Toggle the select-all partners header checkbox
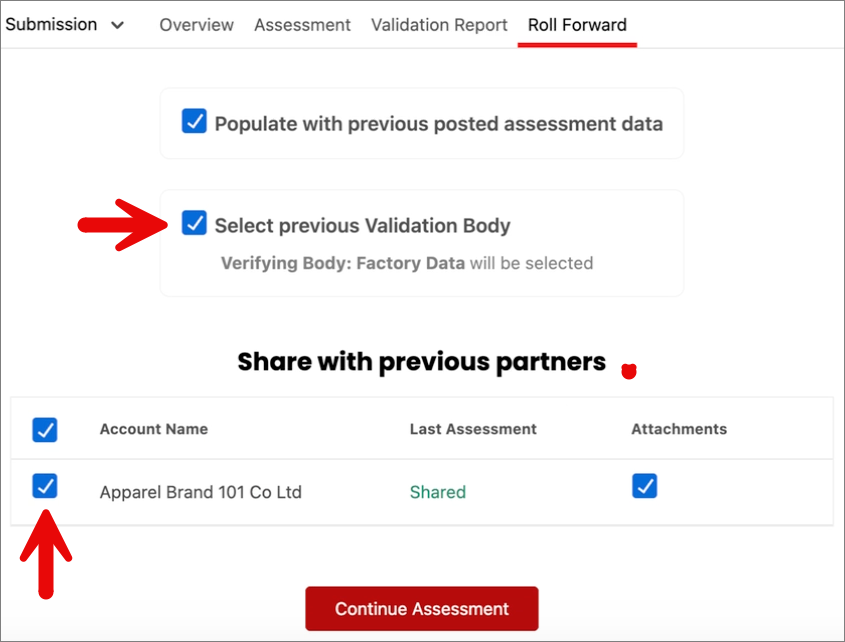 pyautogui.click(x=45, y=430)
